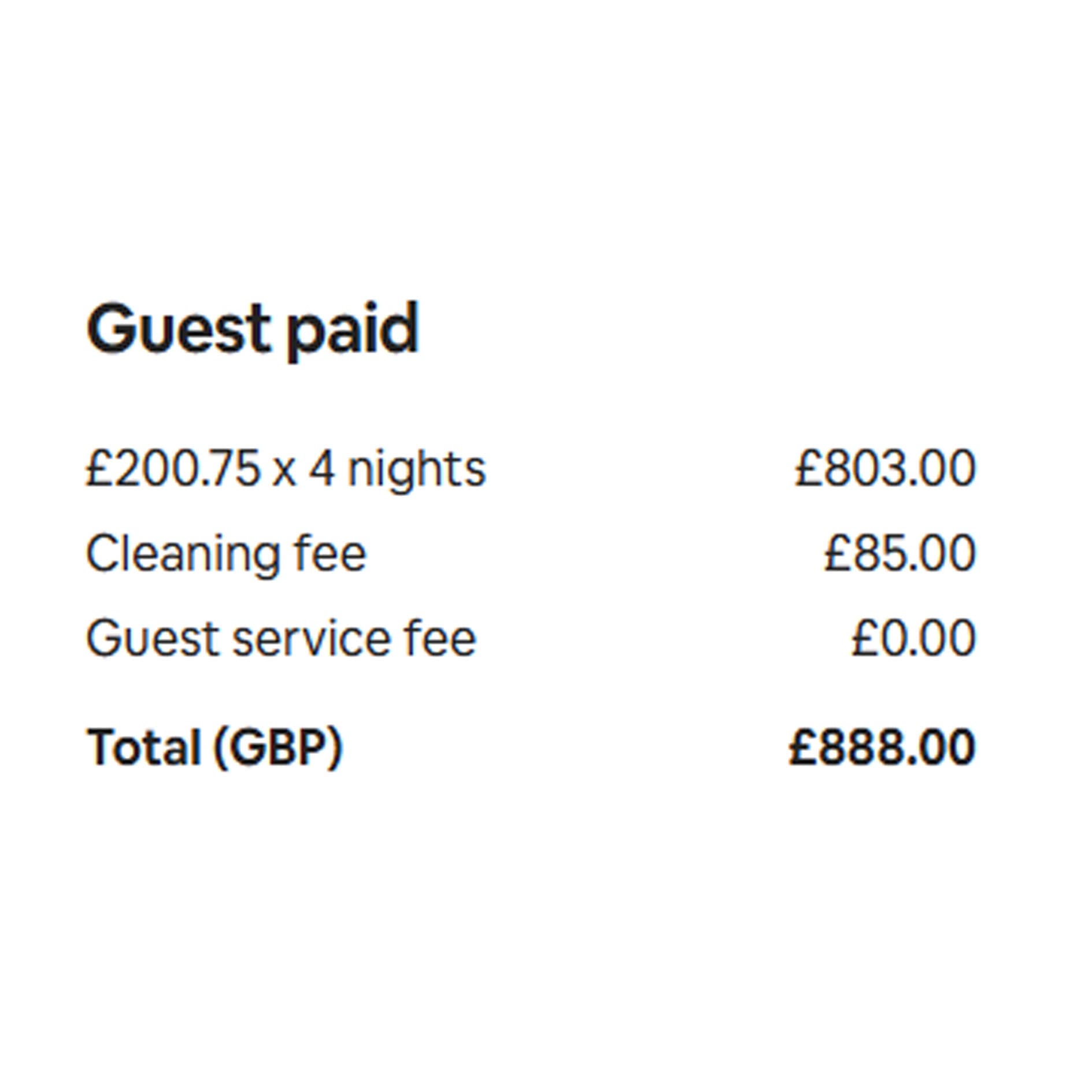
Task: Click the "(GBP)" currency label
Action: (x=278, y=748)
